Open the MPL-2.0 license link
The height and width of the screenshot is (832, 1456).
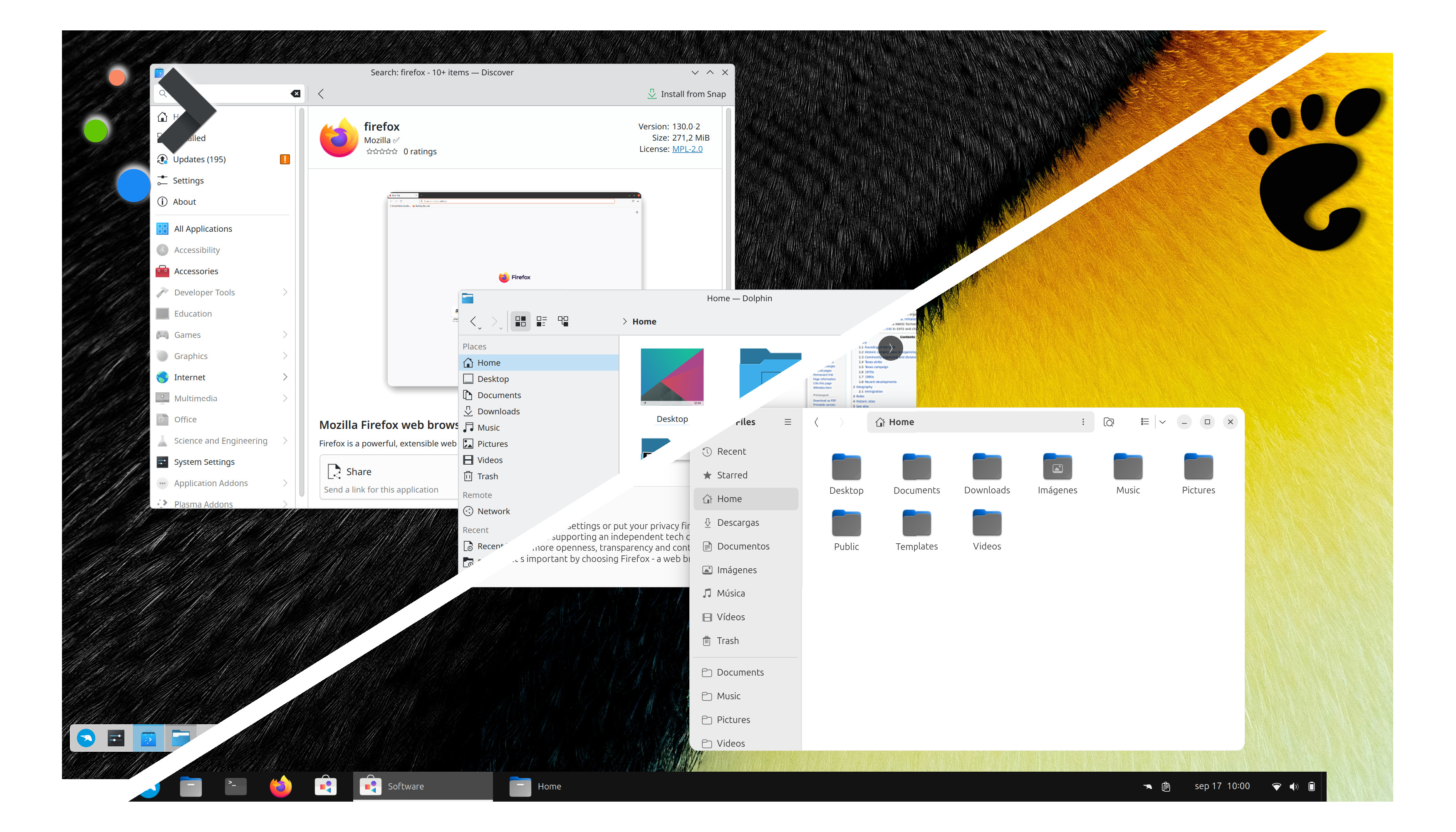click(x=687, y=149)
